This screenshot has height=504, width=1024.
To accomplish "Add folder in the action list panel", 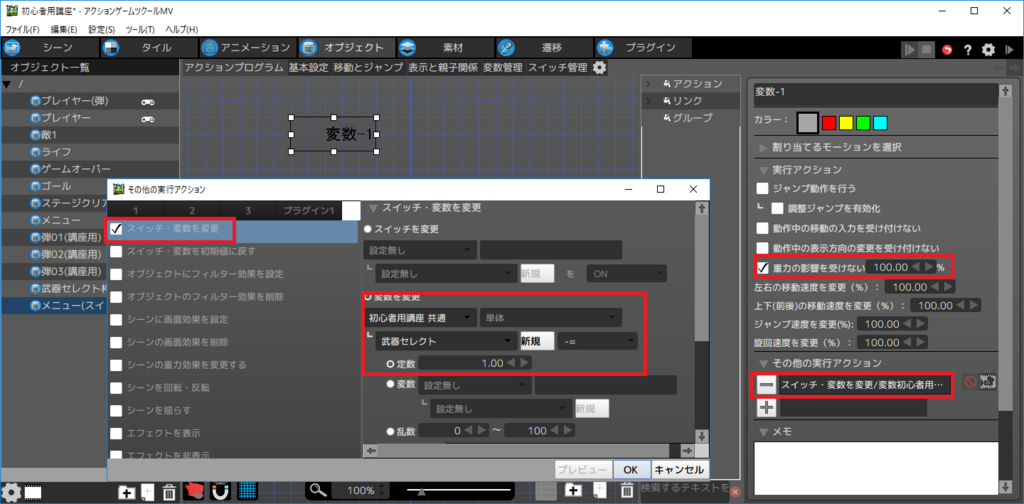I will point(573,490).
